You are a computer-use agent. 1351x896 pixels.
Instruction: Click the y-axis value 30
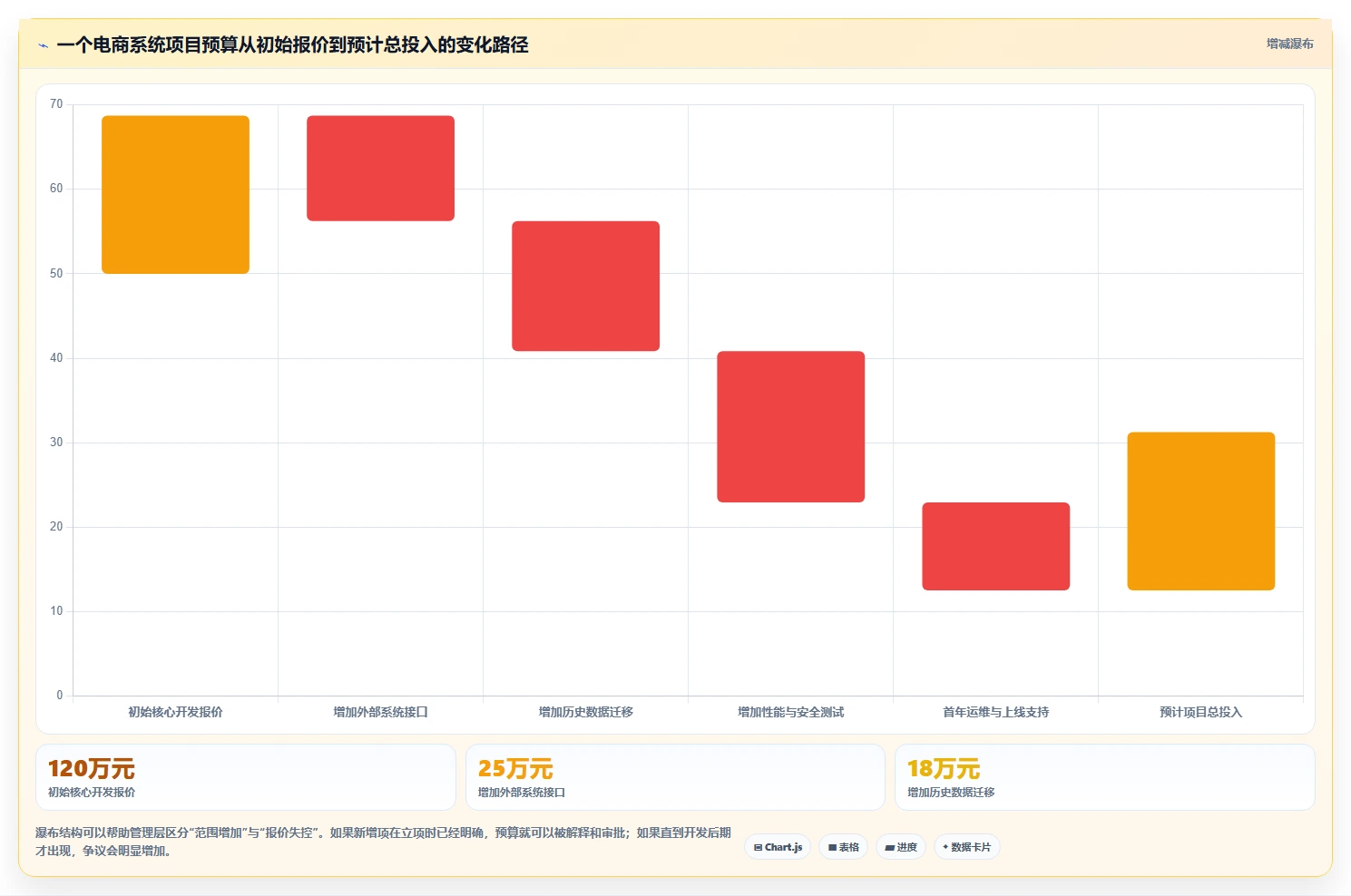click(x=56, y=442)
